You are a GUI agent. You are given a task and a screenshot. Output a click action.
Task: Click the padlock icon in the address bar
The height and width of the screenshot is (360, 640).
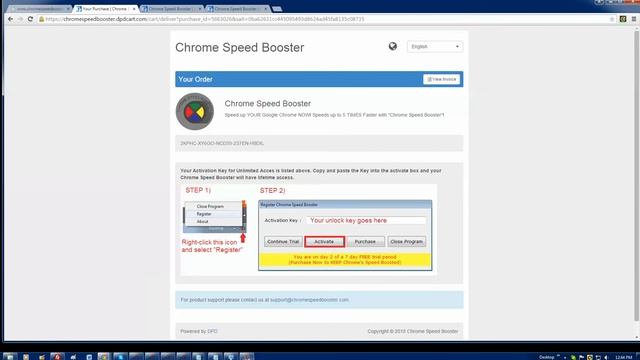pos(41,19)
